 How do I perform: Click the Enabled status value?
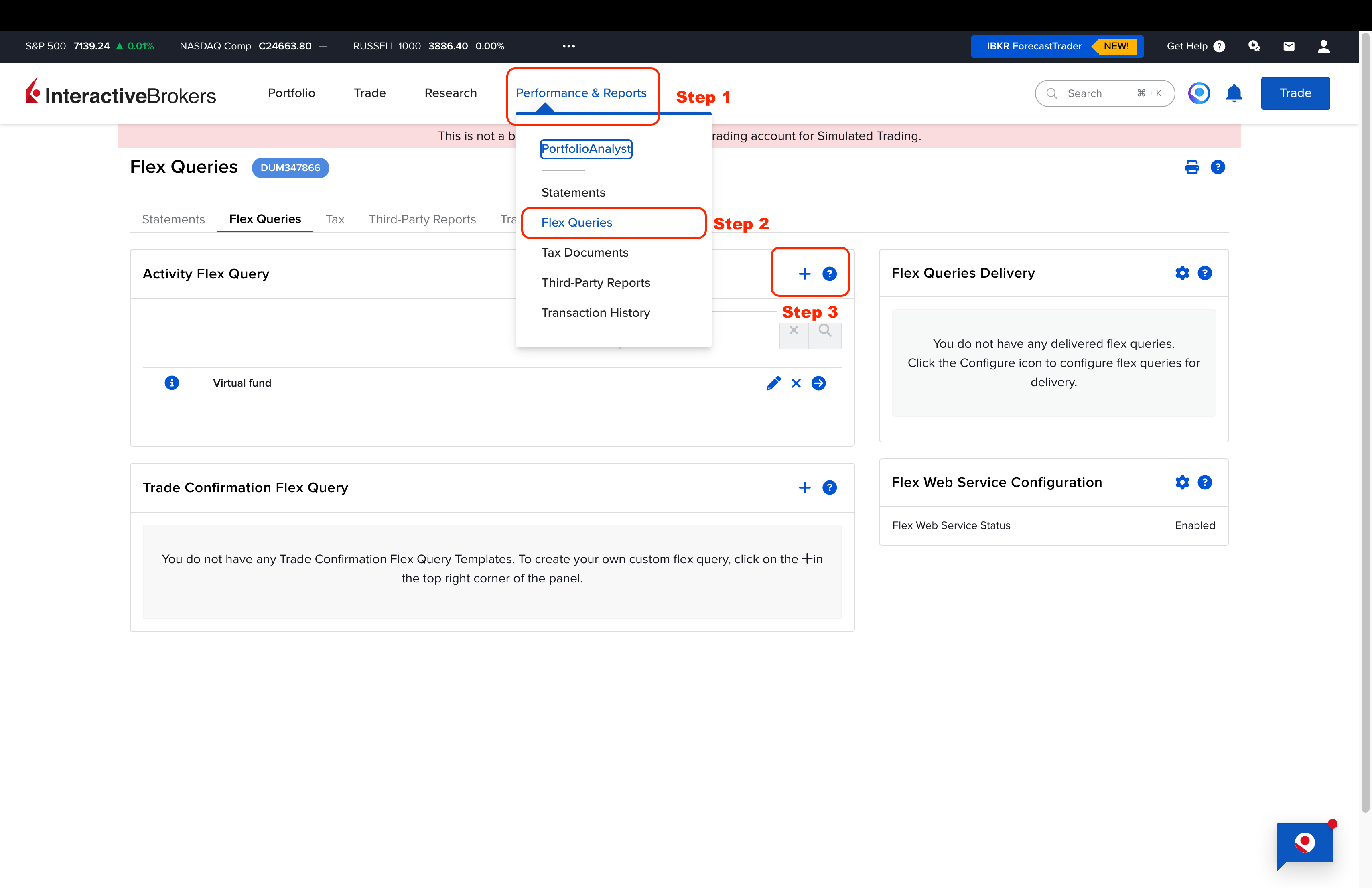(x=1194, y=525)
